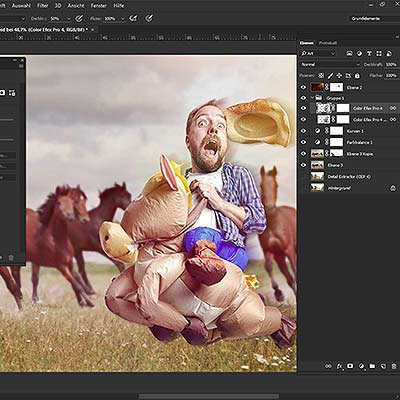This screenshot has width=400, height=400.
Task: Add a layer mask with the bottom icon
Action: coord(350,366)
